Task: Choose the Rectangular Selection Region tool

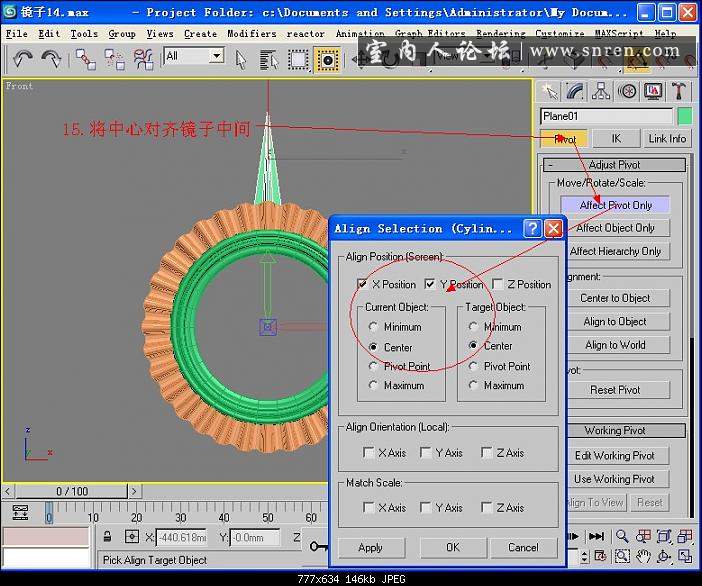Action: coord(298,60)
